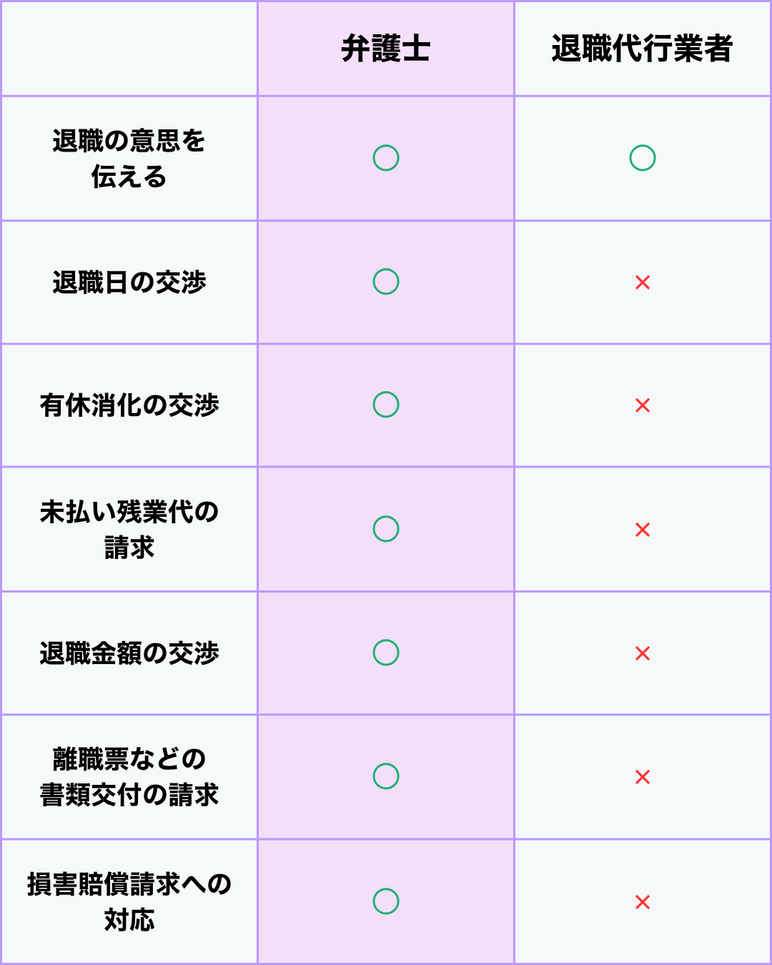The height and width of the screenshot is (965, 772).
Task: Click the 退職の意思を伝える row label
Action: (129, 159)
